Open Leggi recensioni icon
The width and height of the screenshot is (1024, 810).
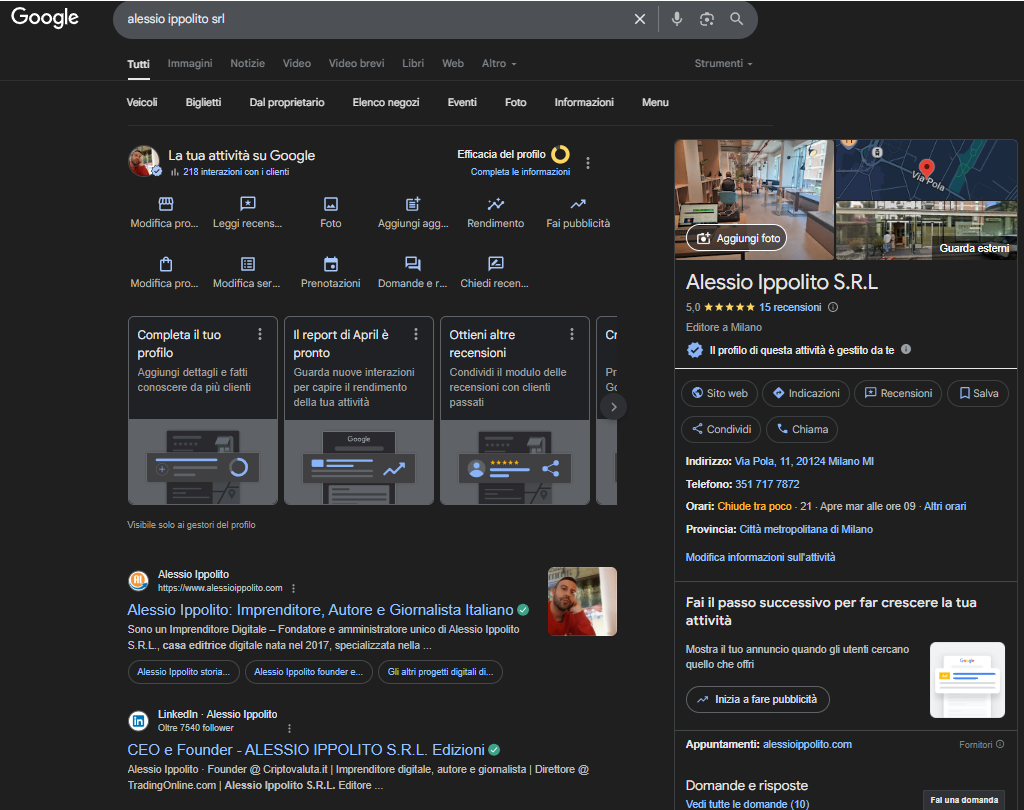(248, 204)
